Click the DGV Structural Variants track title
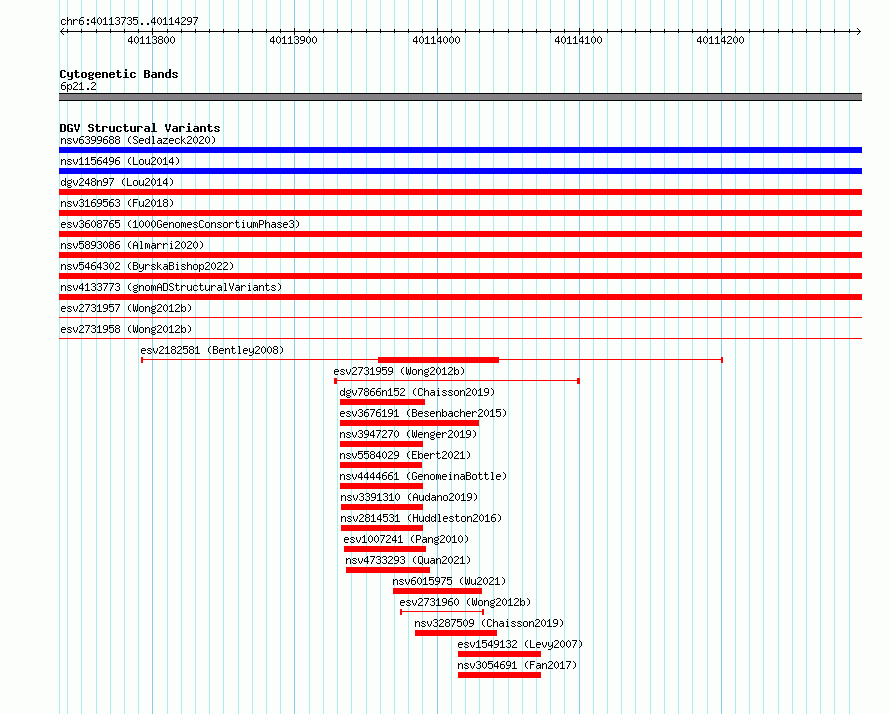The image size is (890, 714). [x=140, y=128]
